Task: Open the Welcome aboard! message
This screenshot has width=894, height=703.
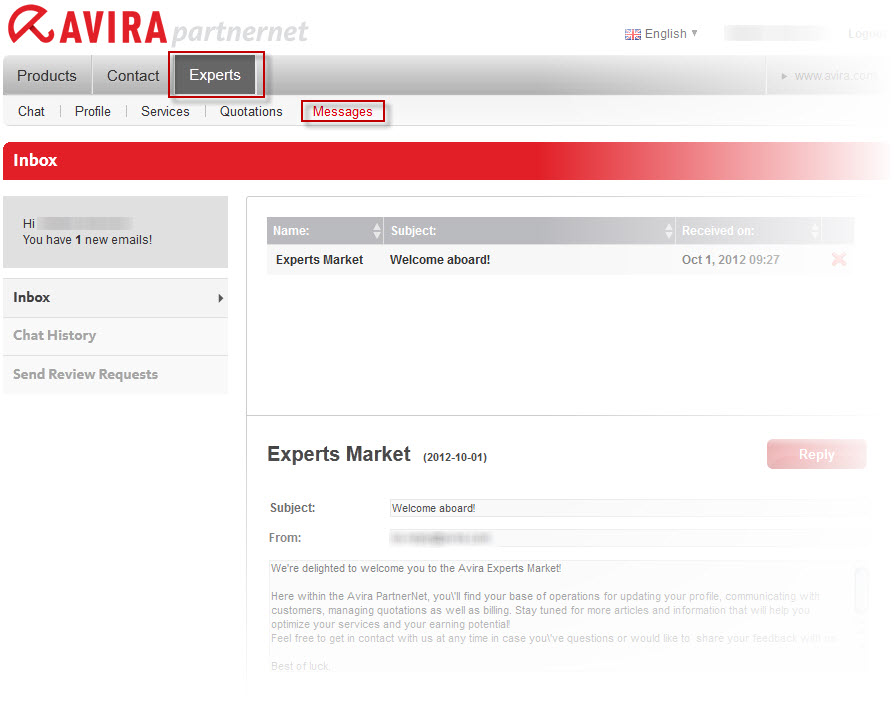Action: (x=440, y=259)
